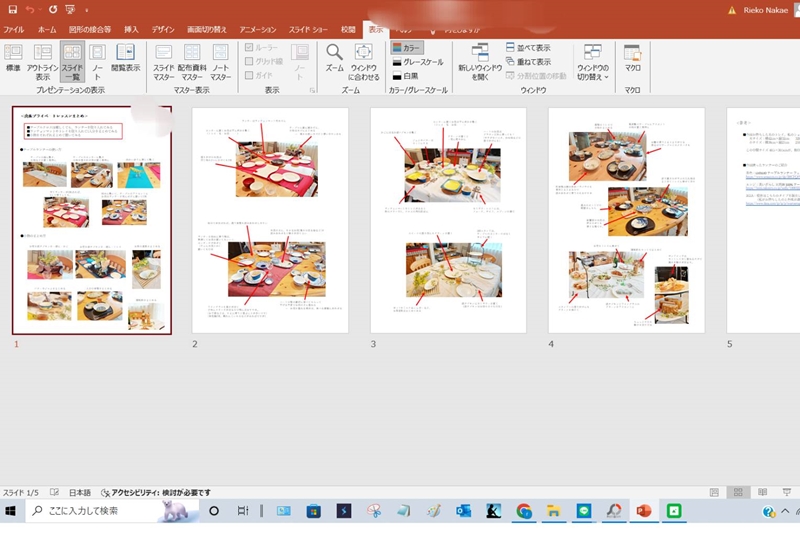
Task: Expand the Macros (マクロ) dropdown
Action: click(632, 60)
